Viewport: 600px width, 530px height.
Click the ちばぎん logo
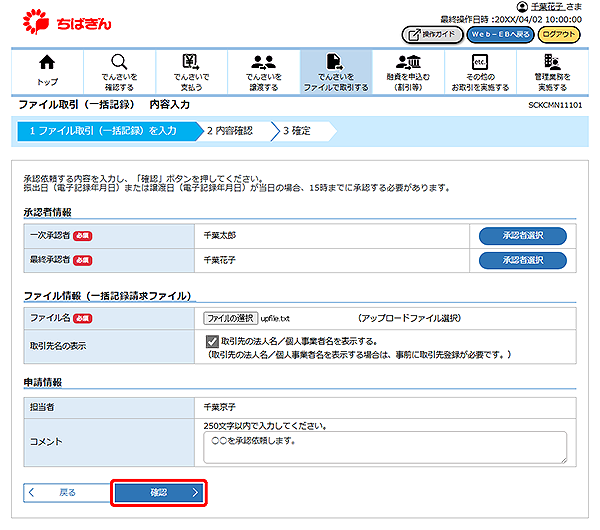67,22
